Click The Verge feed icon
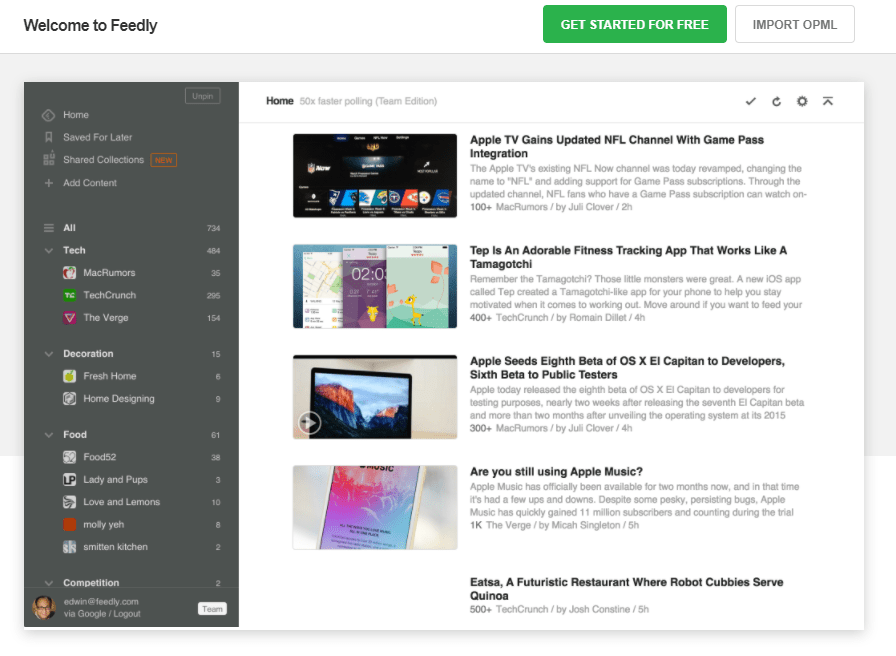The height and width of the screenshot is (656, 896). 69,318
